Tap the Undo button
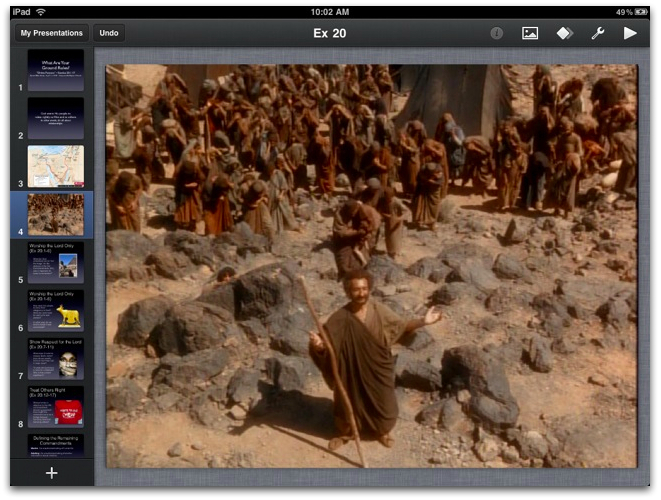 [x=109, y=33]
